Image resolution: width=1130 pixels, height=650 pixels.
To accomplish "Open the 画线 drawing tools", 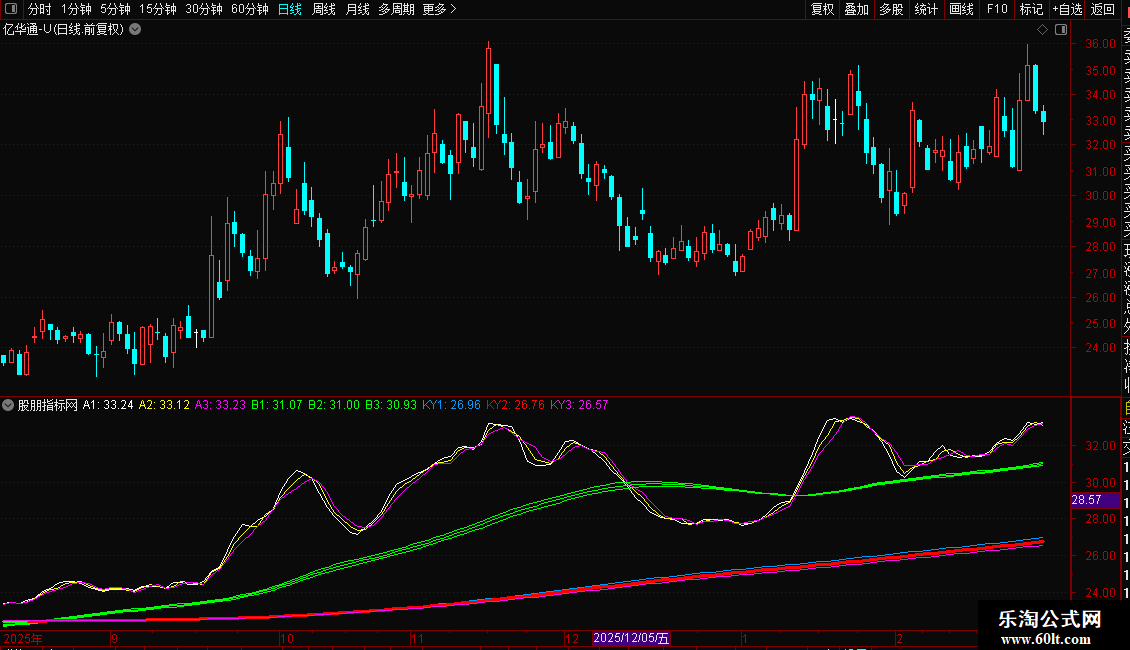I will 961,10.
